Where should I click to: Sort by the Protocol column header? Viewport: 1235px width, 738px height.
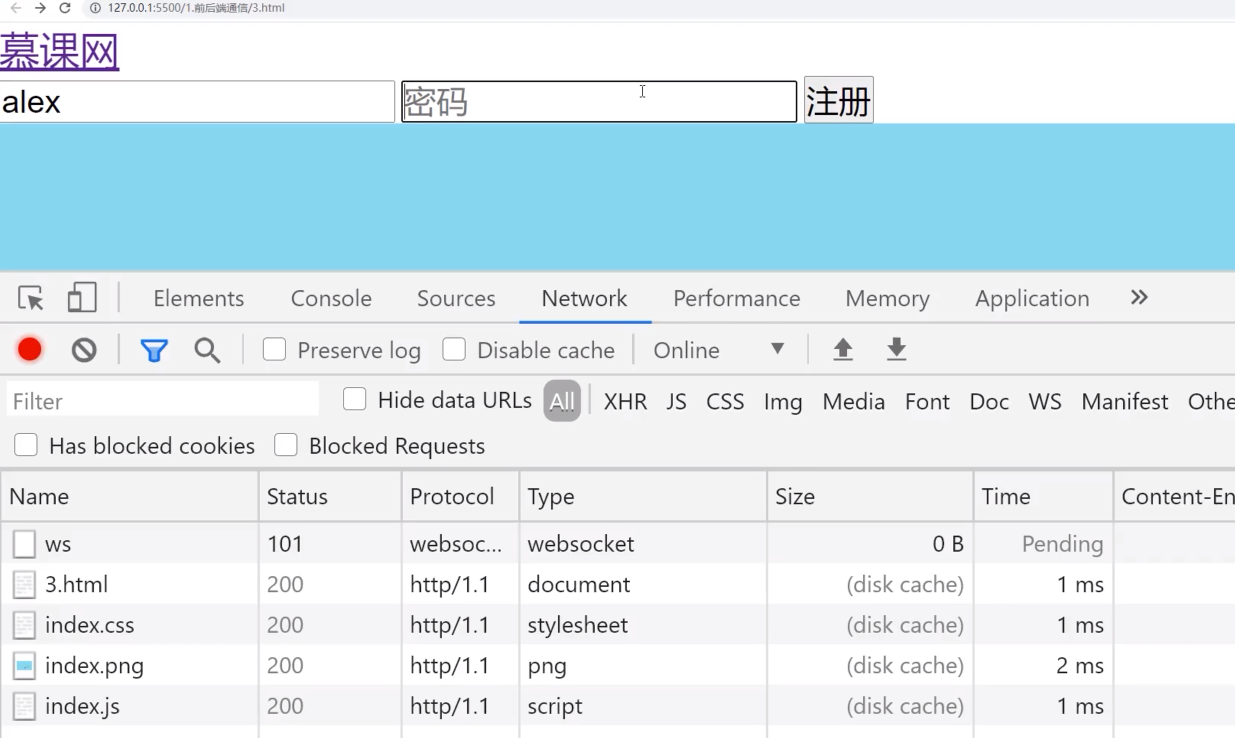pyautogui.click(x=460, y=496)
